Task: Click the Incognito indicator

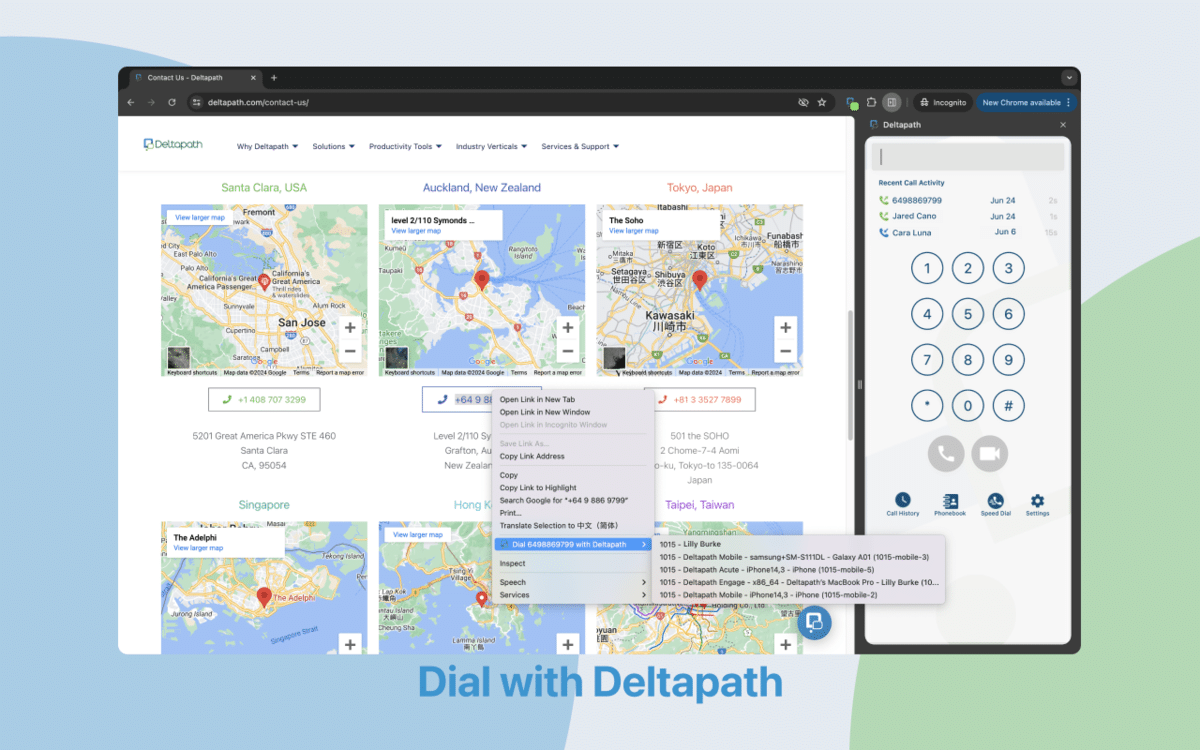Action: (941, 102)
